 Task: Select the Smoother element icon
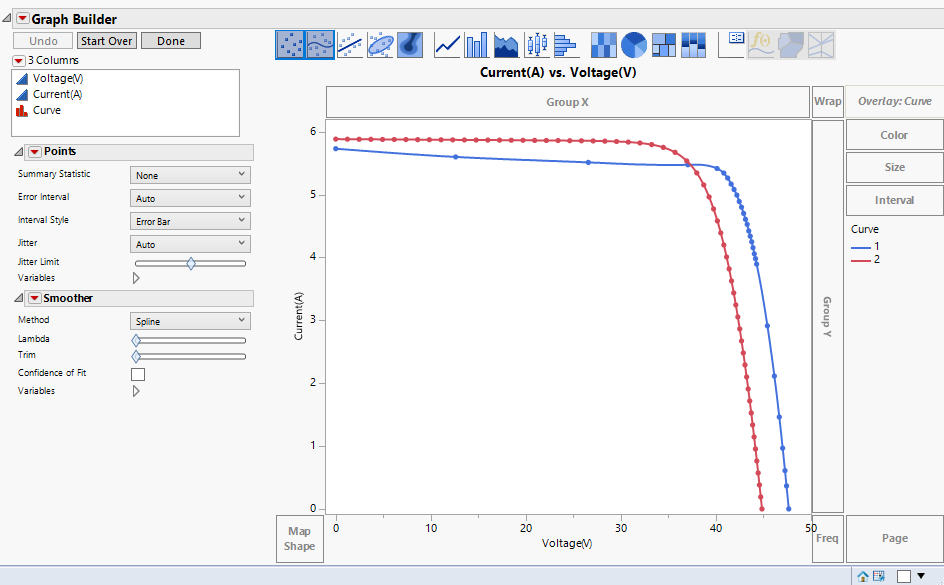[x=319, y=45]
